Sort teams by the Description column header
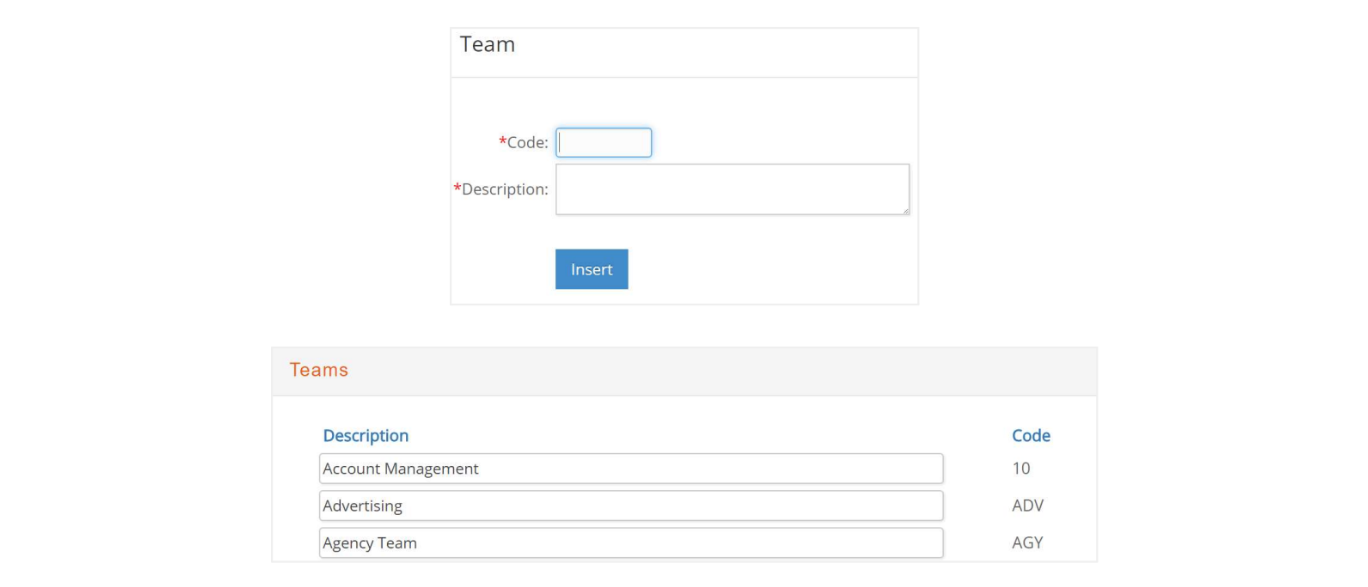1368x587 pixels. [x=365, y=435]
